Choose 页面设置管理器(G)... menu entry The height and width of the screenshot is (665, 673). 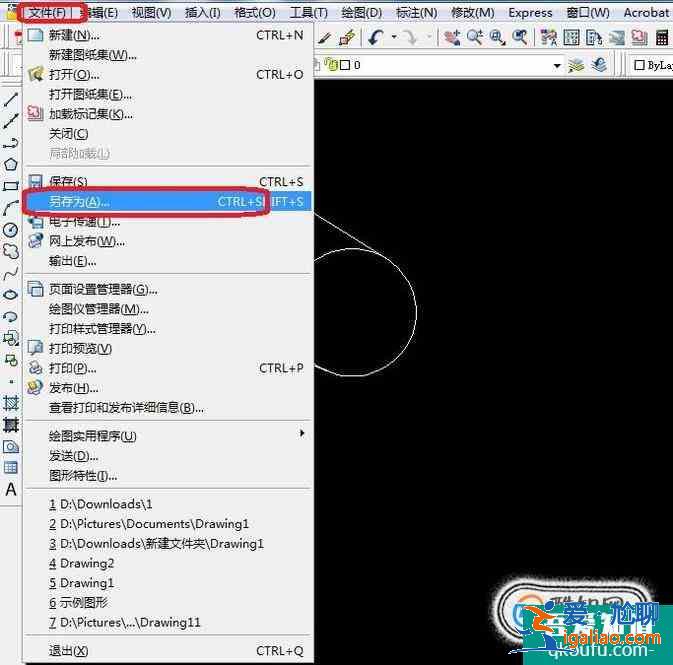168,289
